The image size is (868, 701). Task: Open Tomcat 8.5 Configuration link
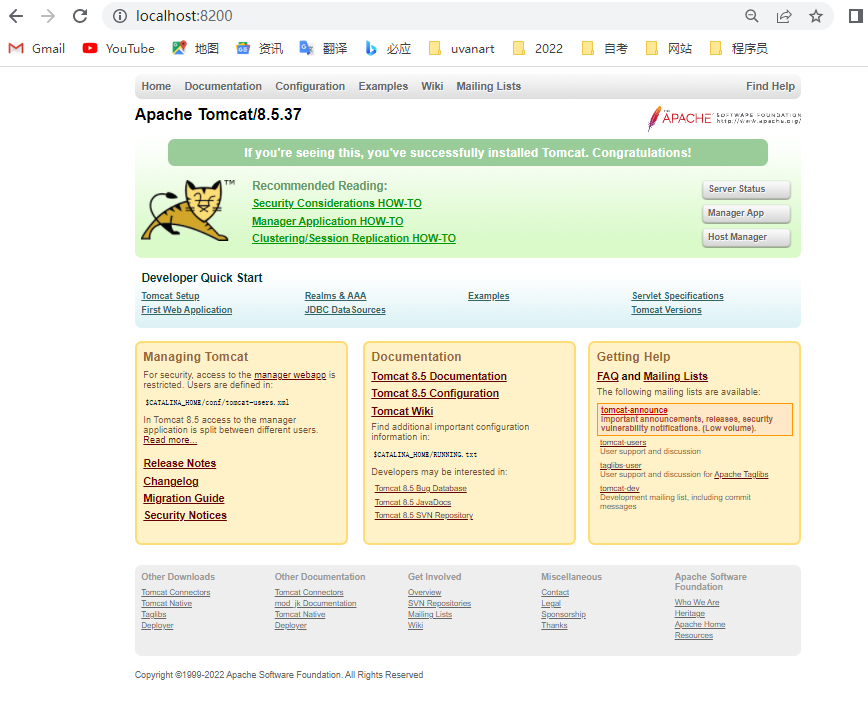(x=435, y=393)
